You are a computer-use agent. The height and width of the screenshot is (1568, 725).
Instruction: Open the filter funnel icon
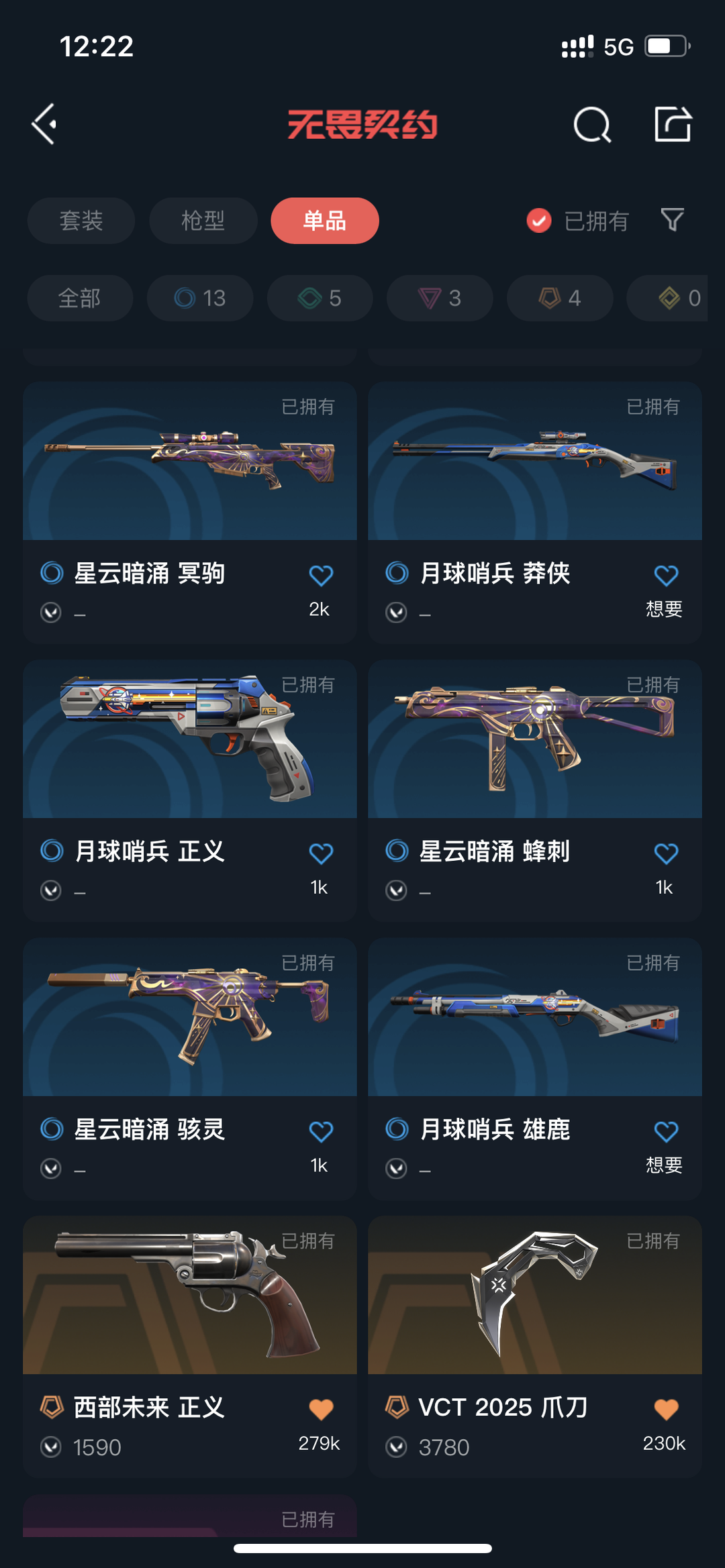point(672,220)
